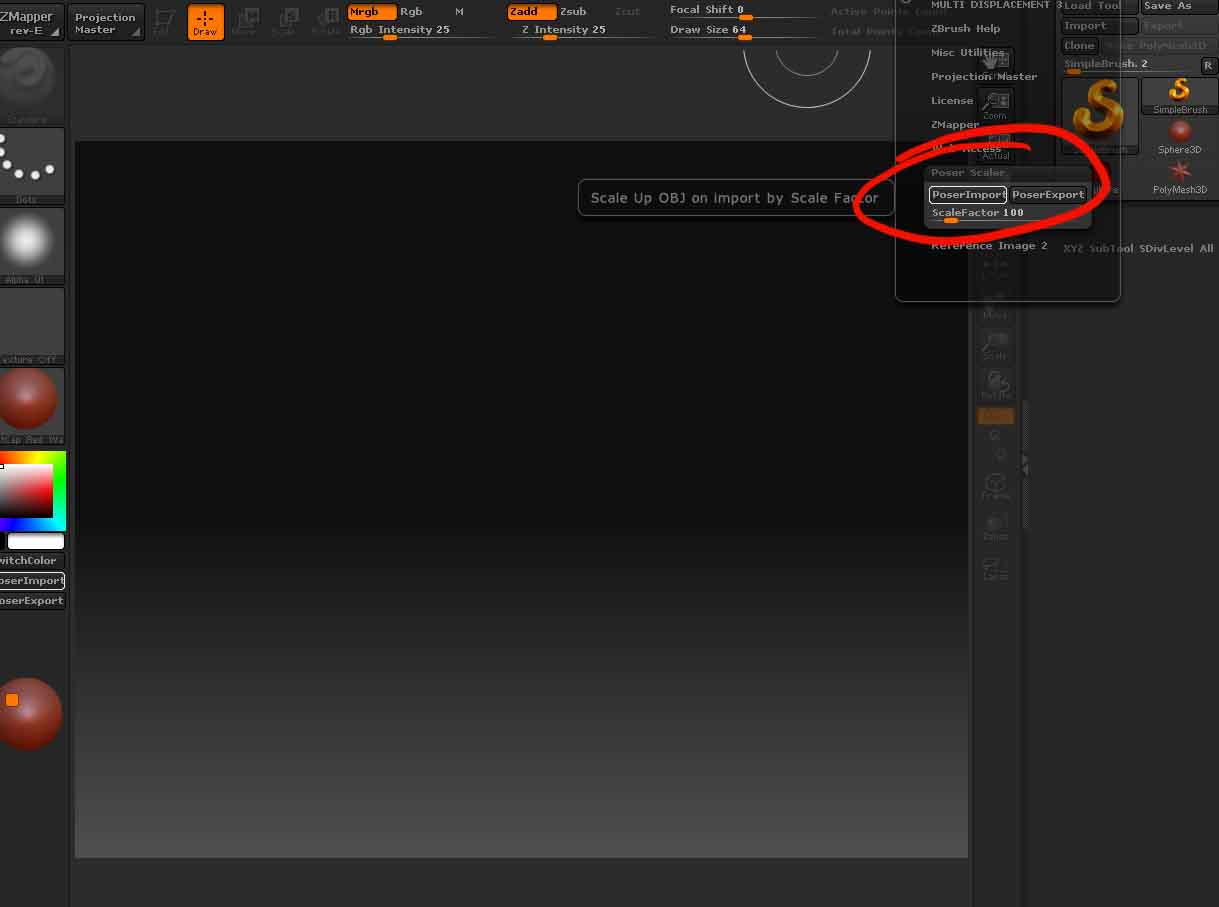
Task: Expand Projection Master in the plugin menu
Action: click(984, 76)
